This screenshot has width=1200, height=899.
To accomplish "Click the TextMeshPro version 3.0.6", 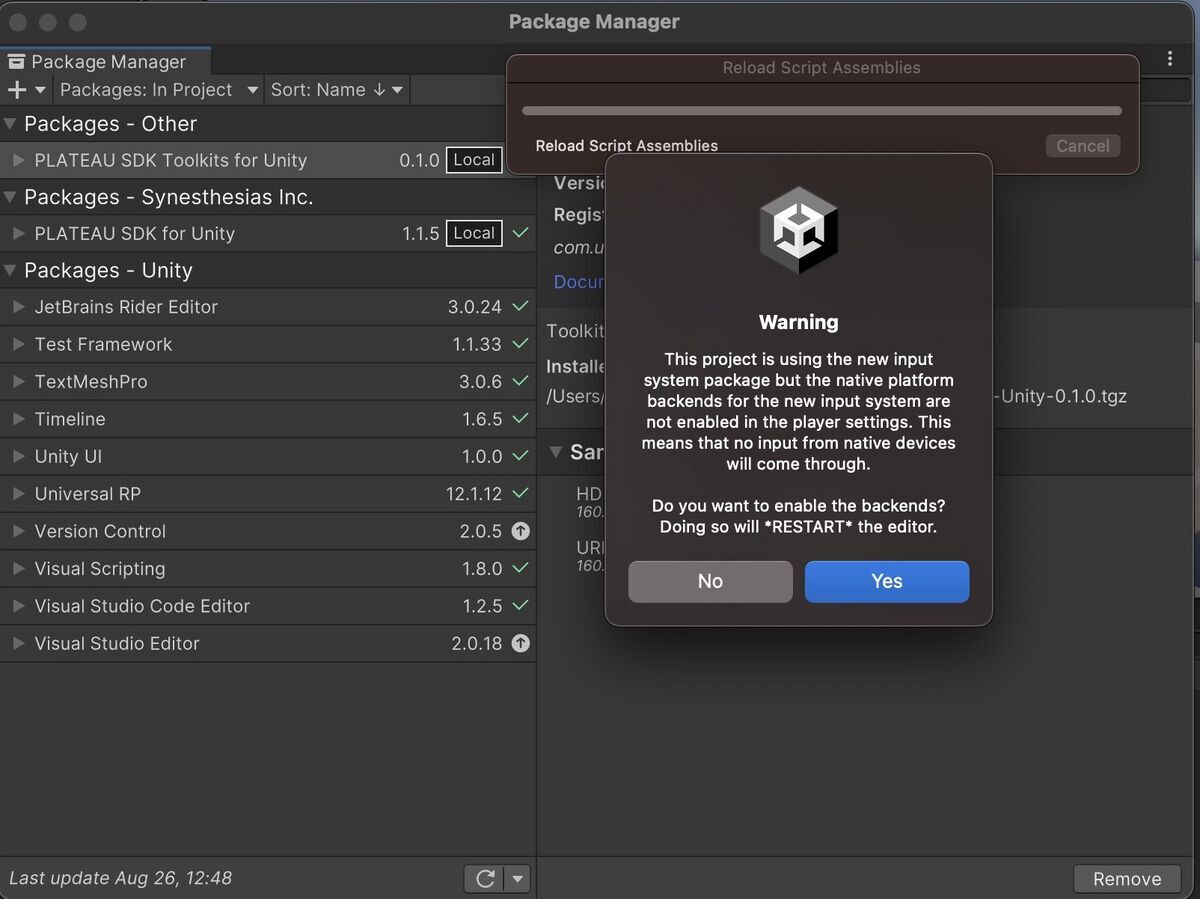I will [x=480, y=382].
